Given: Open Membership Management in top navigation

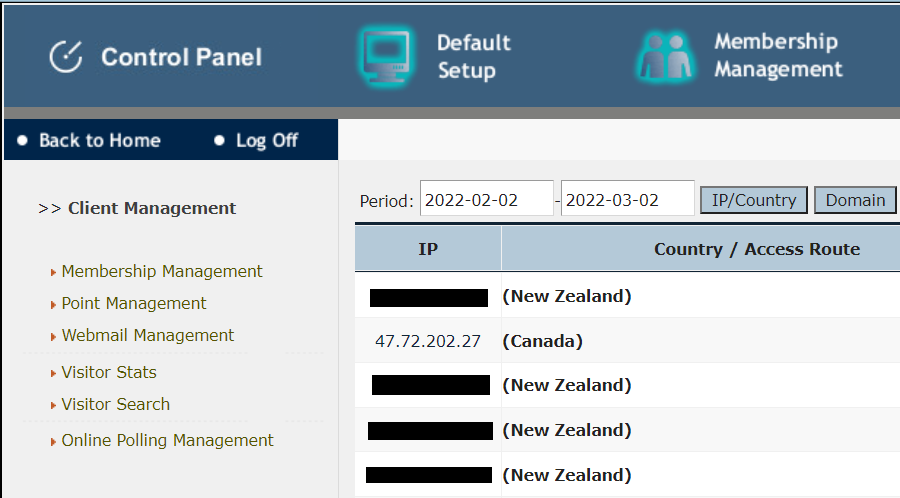Looking at the screenshot, I should 778,56.
